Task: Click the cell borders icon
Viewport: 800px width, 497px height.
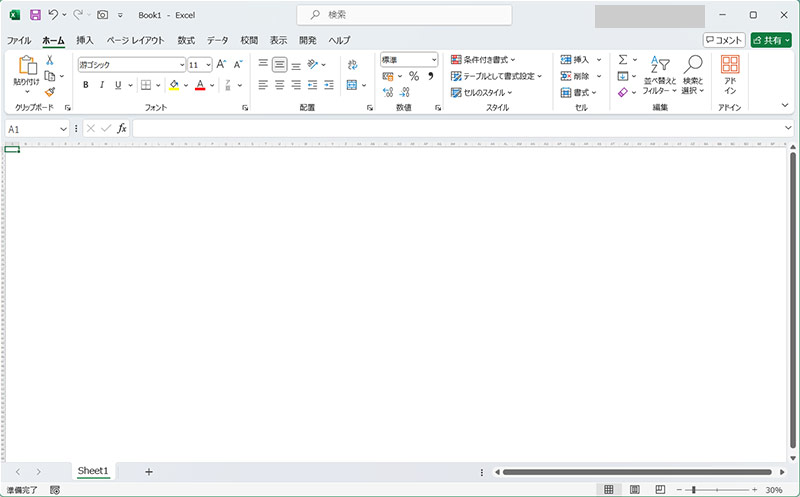Action: click(x=146, y=85)
